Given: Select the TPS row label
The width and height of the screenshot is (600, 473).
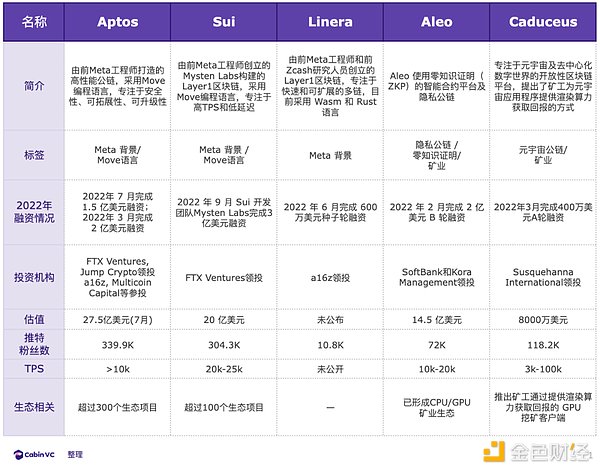Looking at the screenshot, I should coord(34,369).
